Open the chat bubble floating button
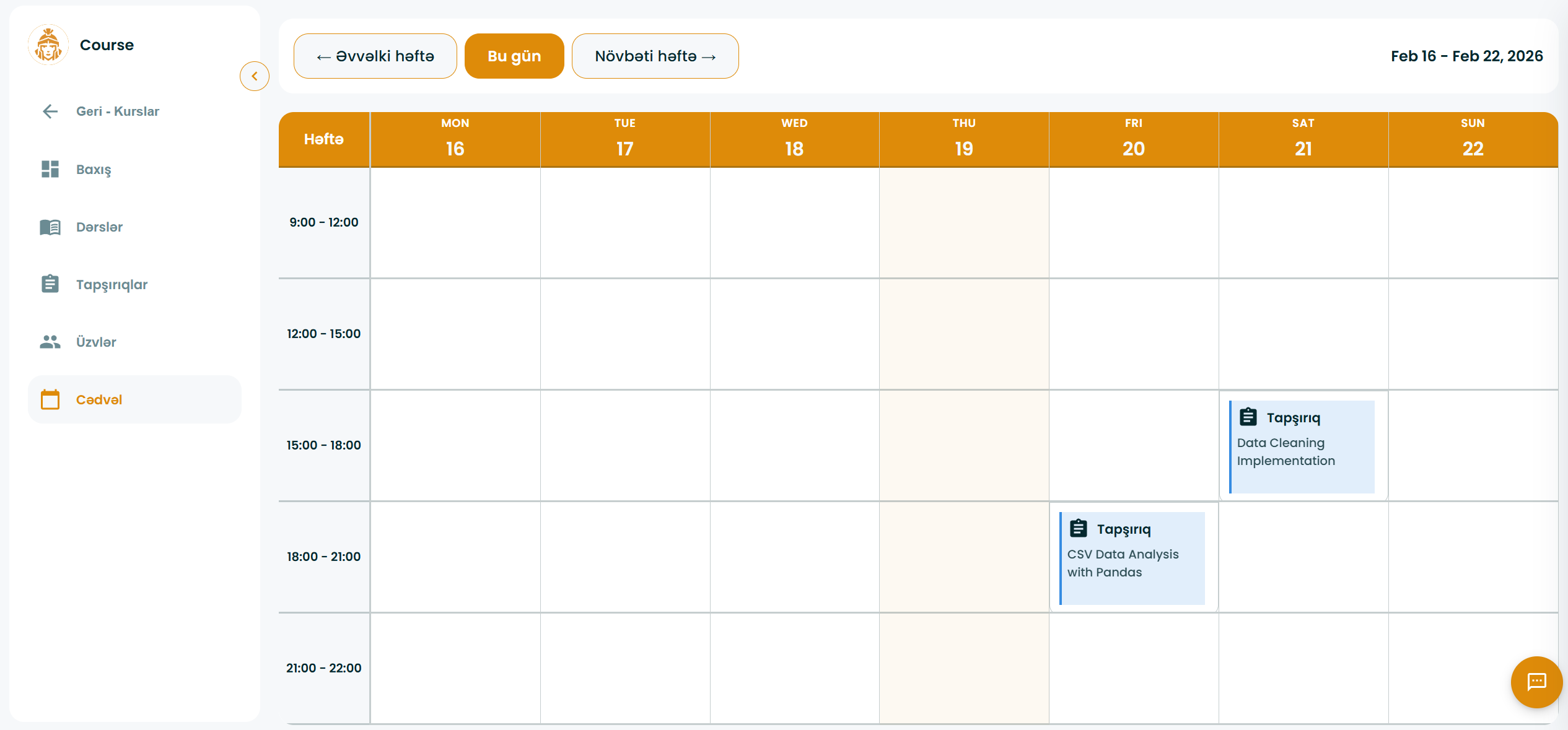The width and height of the screenshot is (1568, 730). [1536, 682]
